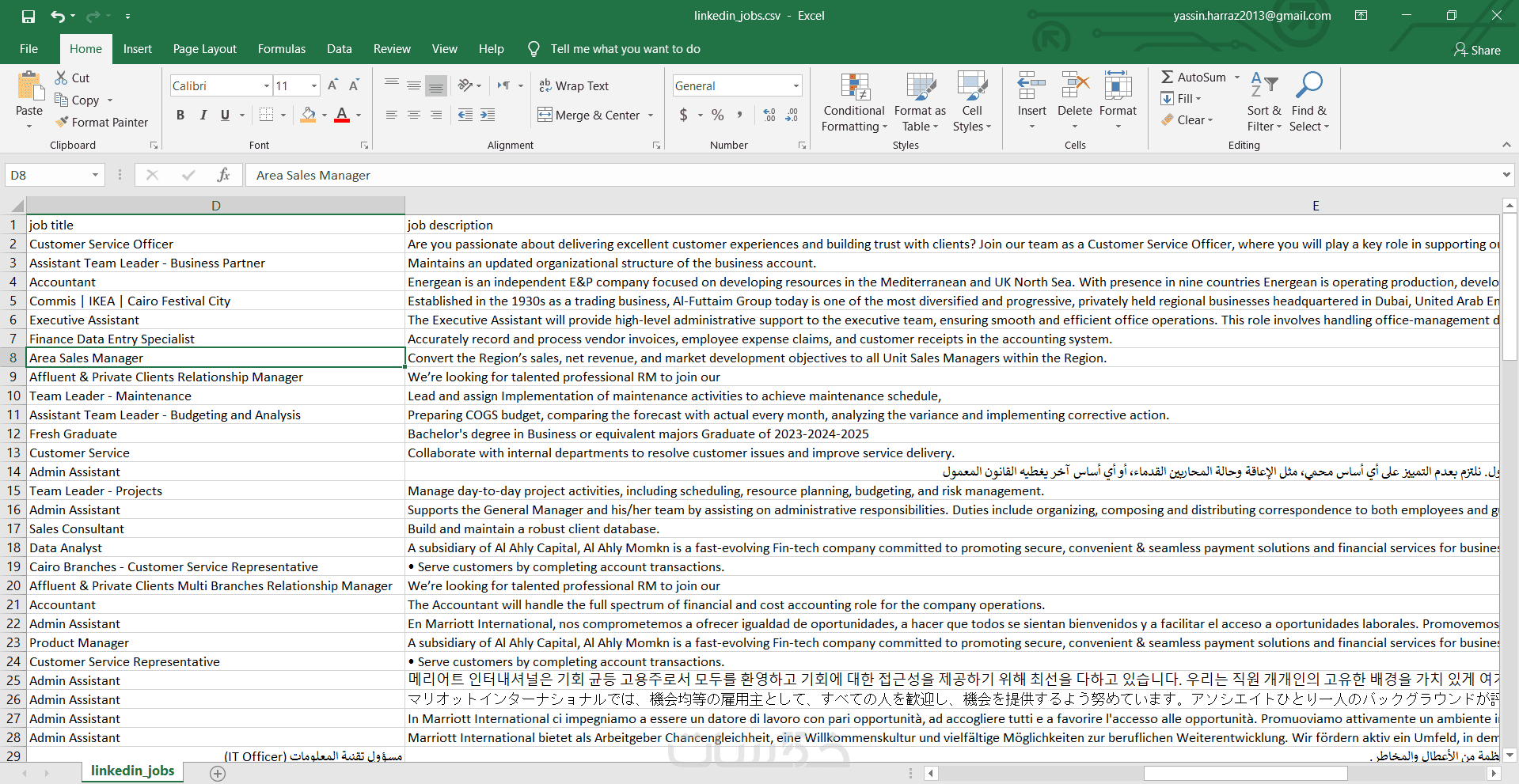This screenshot has width=1519, height=784.
Task: Click the account email yassin.harraz2013@gmail.com
Action: click(1252, 16)
